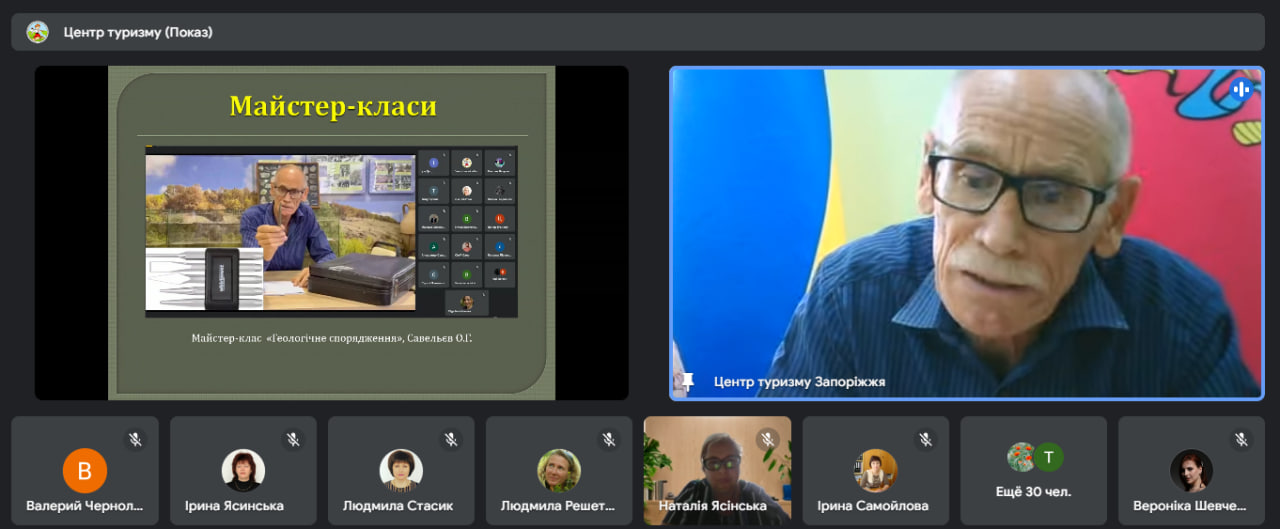Click the muted mic icon on Людмила Решет's tile
Screen dimensions: 1280x529
click(x=609, y=440)
